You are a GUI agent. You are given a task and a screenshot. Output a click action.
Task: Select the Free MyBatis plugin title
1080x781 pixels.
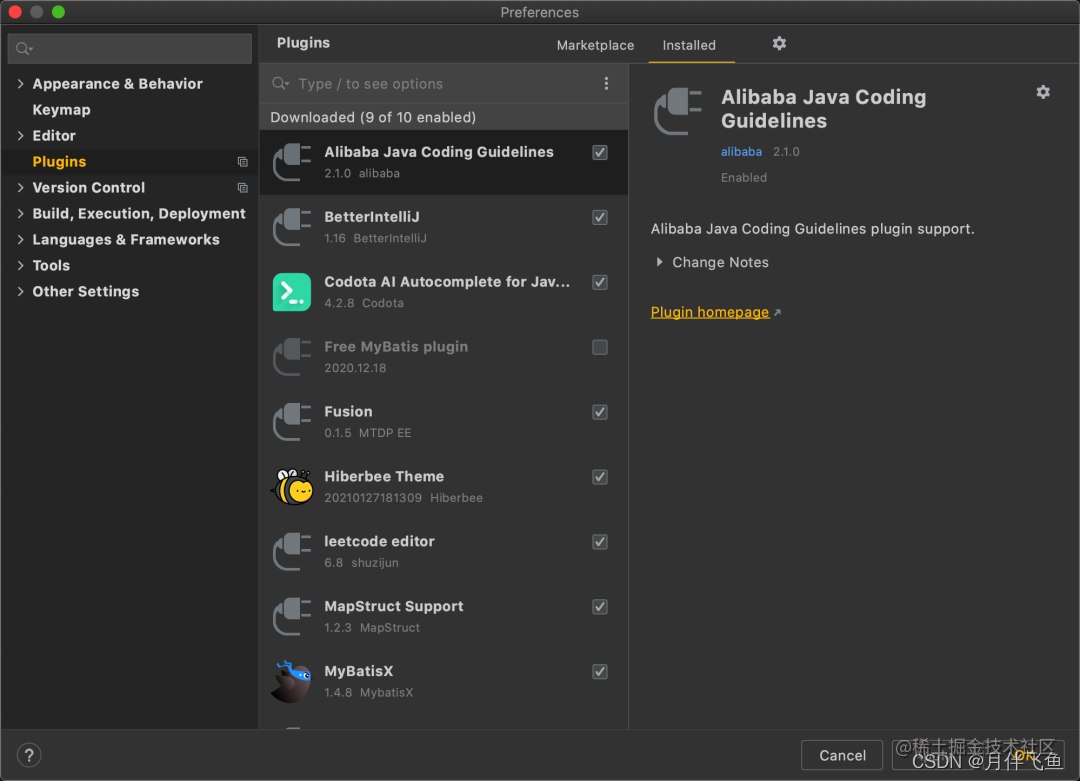(396, 346)
